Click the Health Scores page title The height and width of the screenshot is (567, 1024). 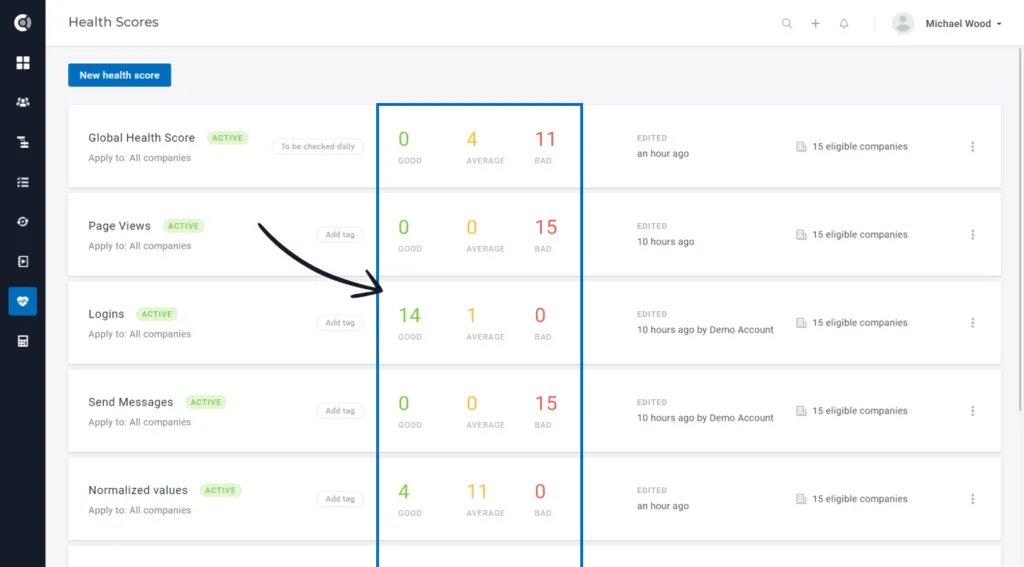(114, 22)
